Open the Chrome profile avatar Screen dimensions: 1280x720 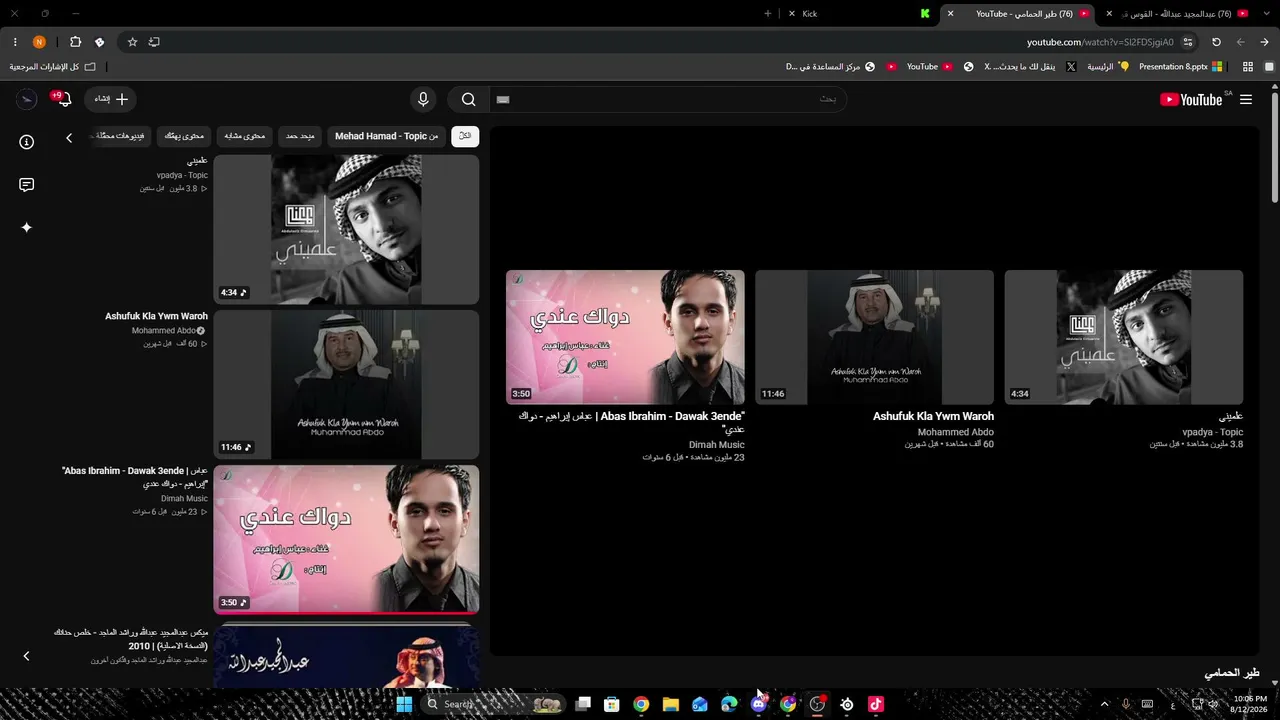pos(39,42)
